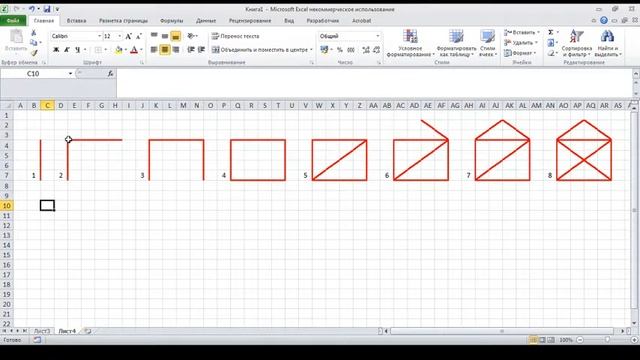The image size is (640, 360).
Task: Align text to middle of cell
Action: (164, 36)
